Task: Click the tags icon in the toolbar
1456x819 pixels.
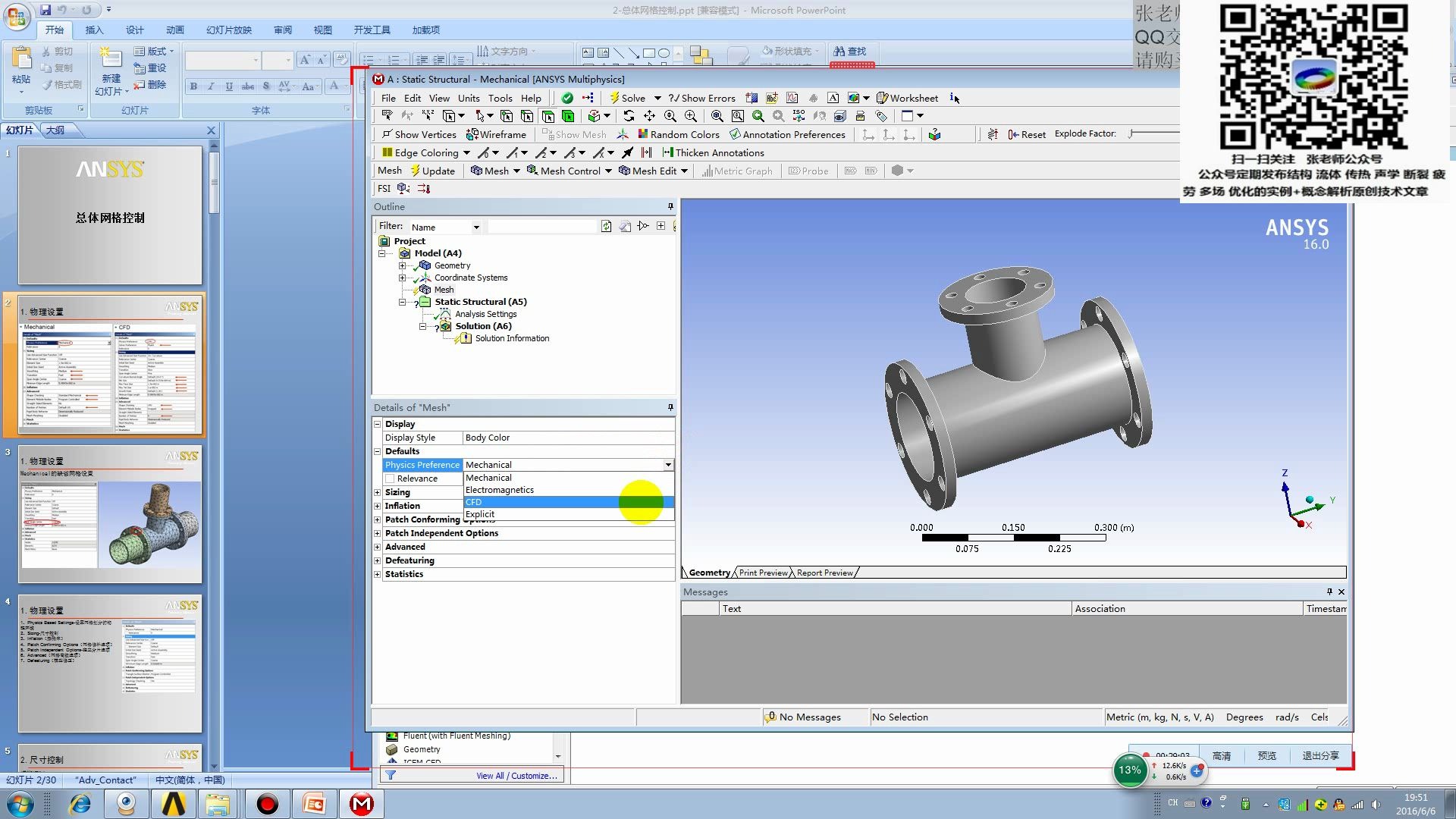Action: click(881, 116)
